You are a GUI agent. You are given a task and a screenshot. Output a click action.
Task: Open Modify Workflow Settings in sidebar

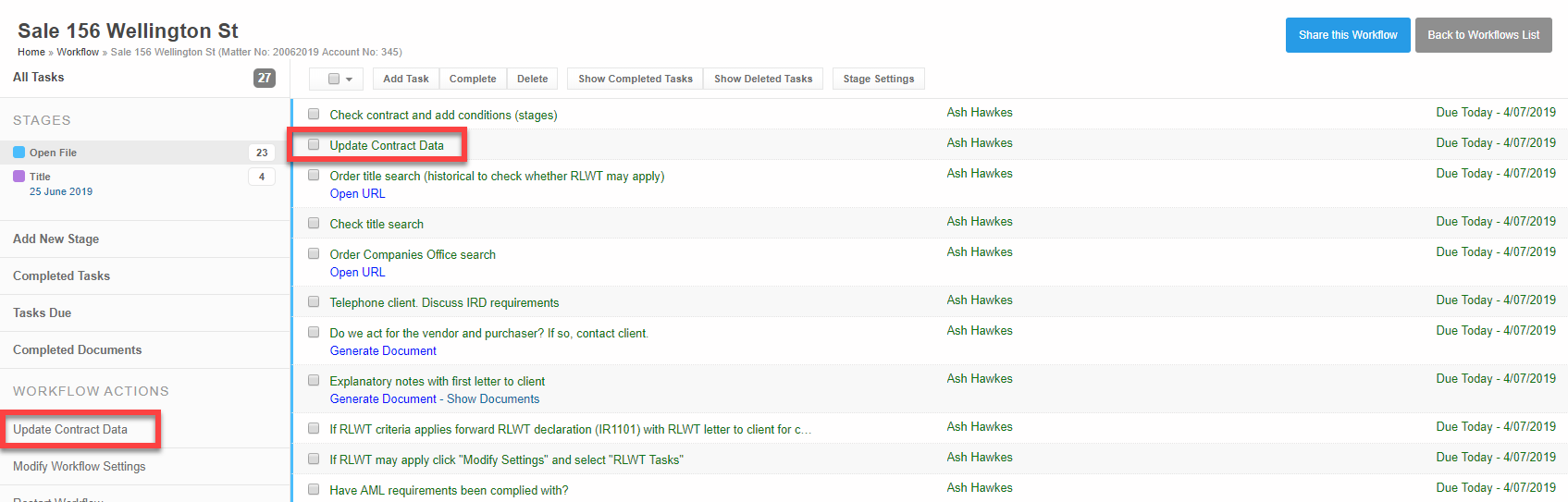coord(80,467)
